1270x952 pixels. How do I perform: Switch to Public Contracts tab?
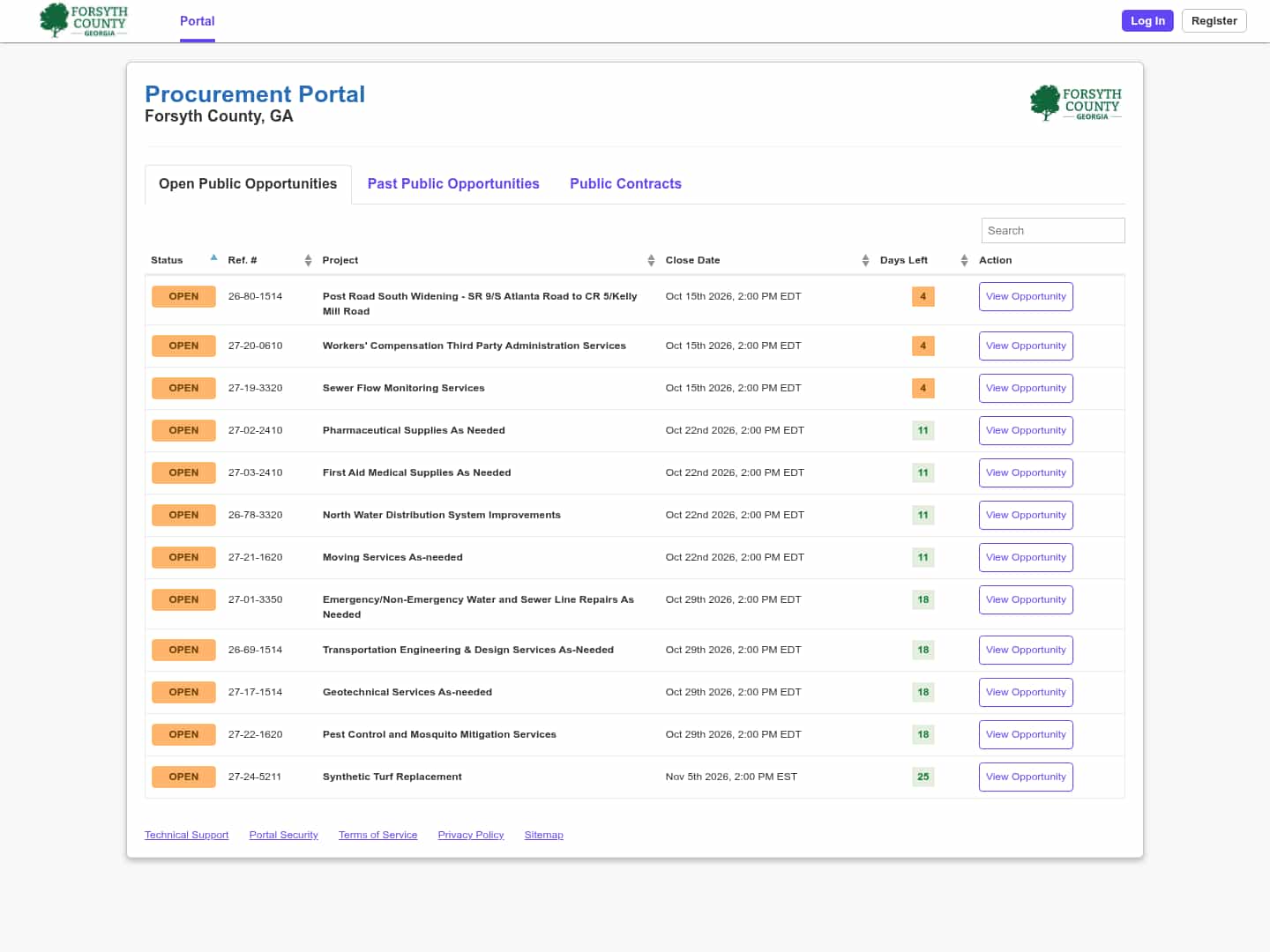(x=625, y=184)
